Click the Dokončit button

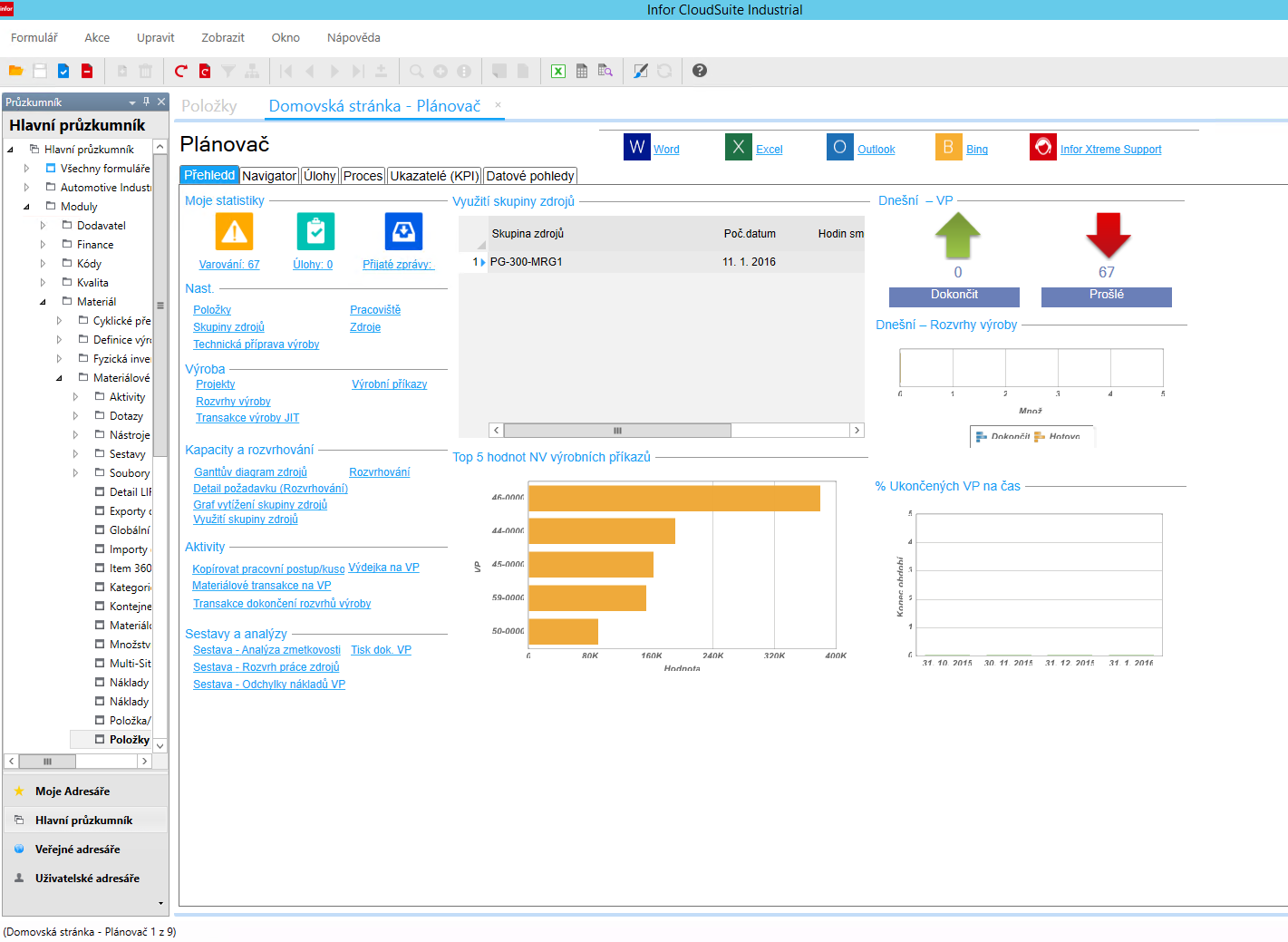point(954,296)
